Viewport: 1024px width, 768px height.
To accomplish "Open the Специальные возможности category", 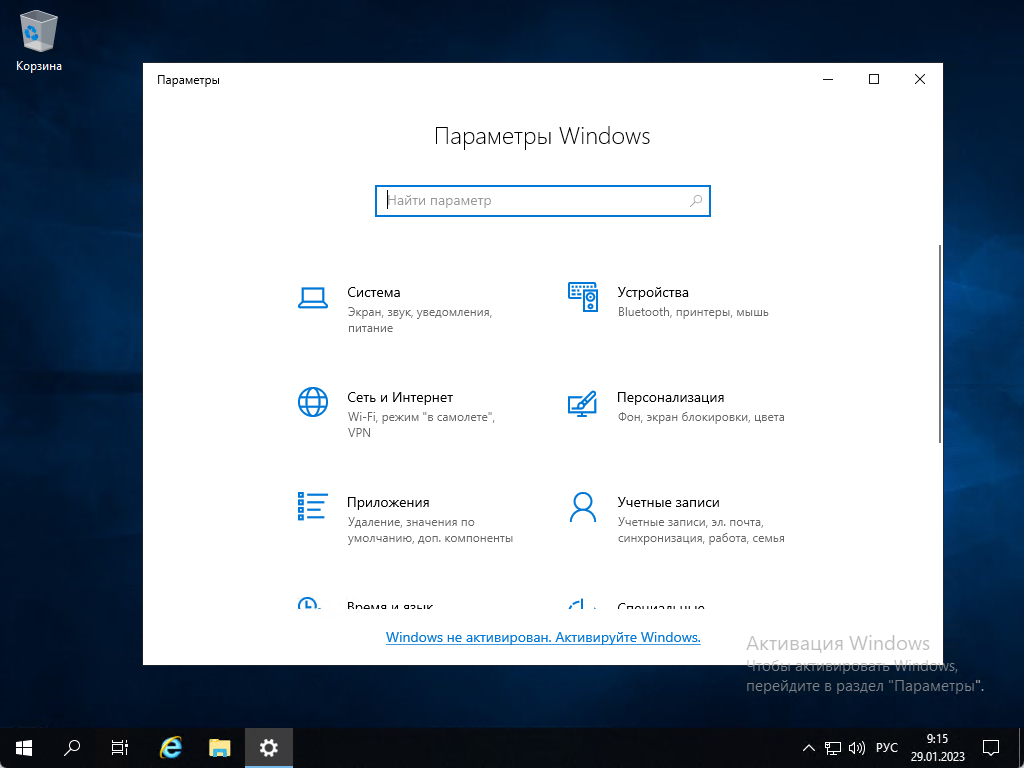I will (660, 605).
